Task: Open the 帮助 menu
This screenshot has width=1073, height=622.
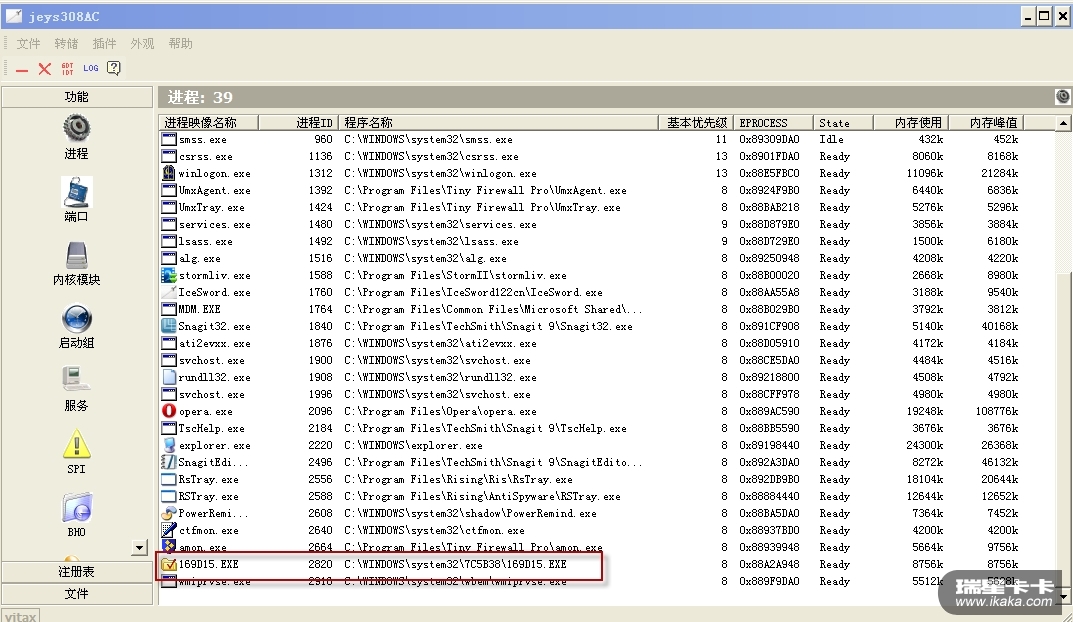Action: [181, 44]
